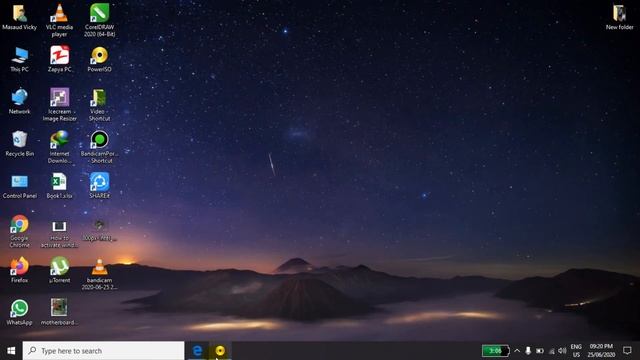Screen dimensions: 640x360
Task: Select the Book1.xlsx Excel file
Action: pyautogui.click(x=59, y=186)
